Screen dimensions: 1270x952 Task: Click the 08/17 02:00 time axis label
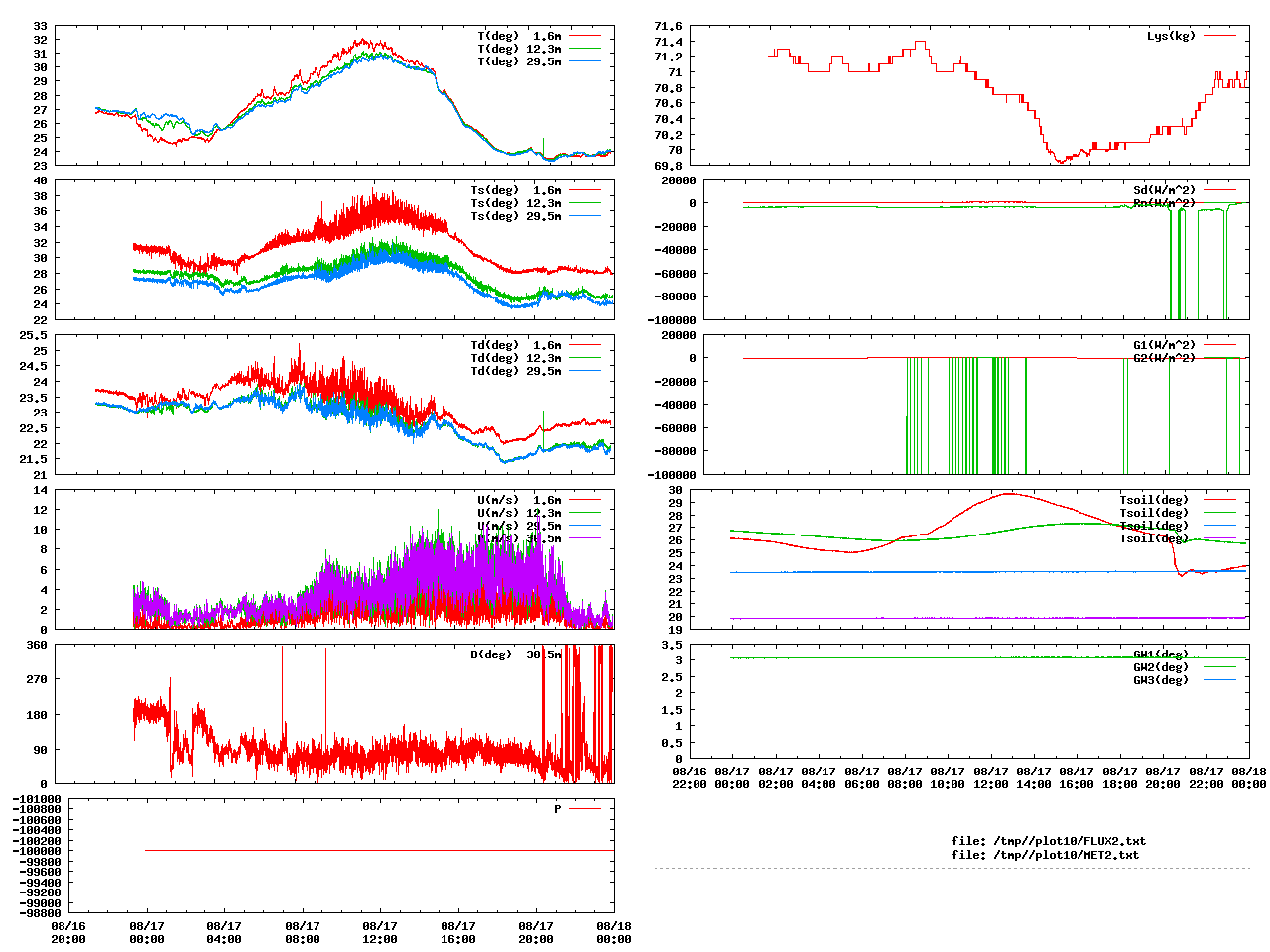776,777
